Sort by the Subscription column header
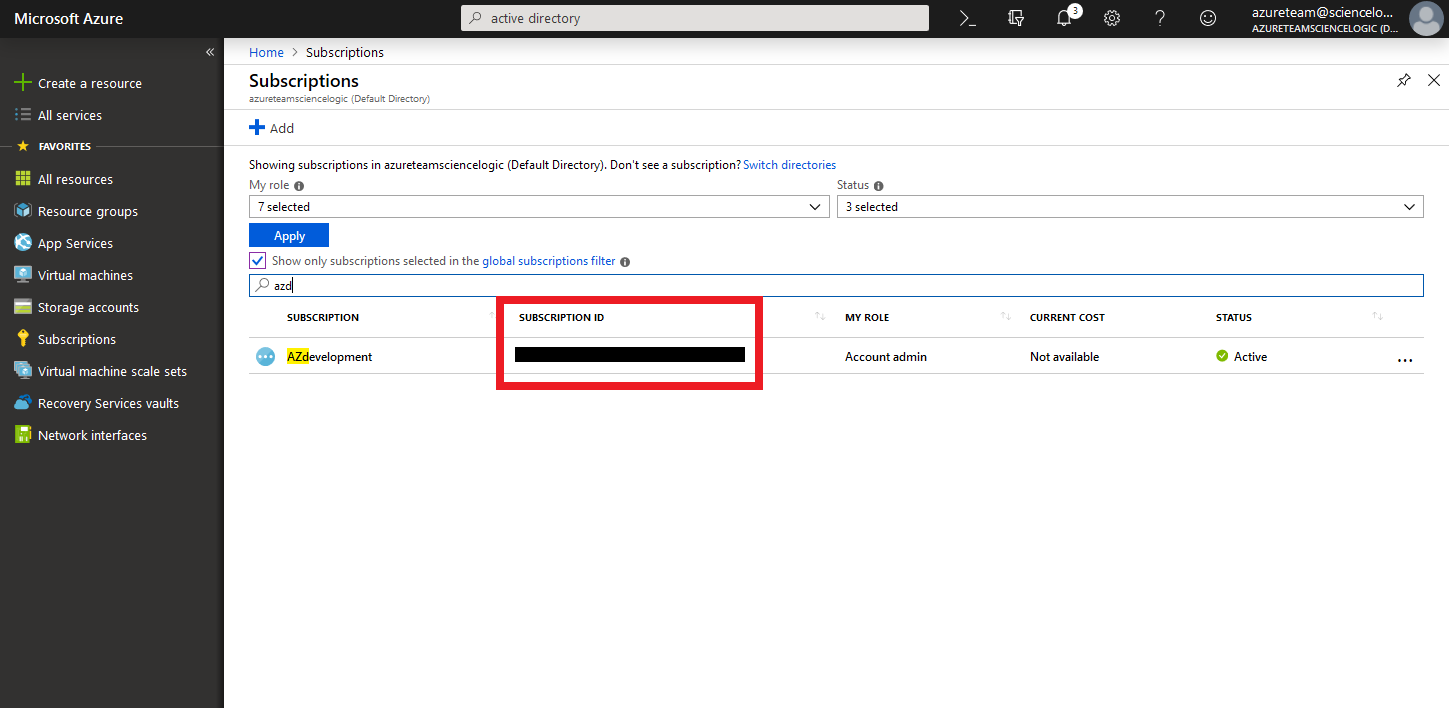The height and width of the screenshot is (708, 1449). pyautogui.click(x=323, y=318)
